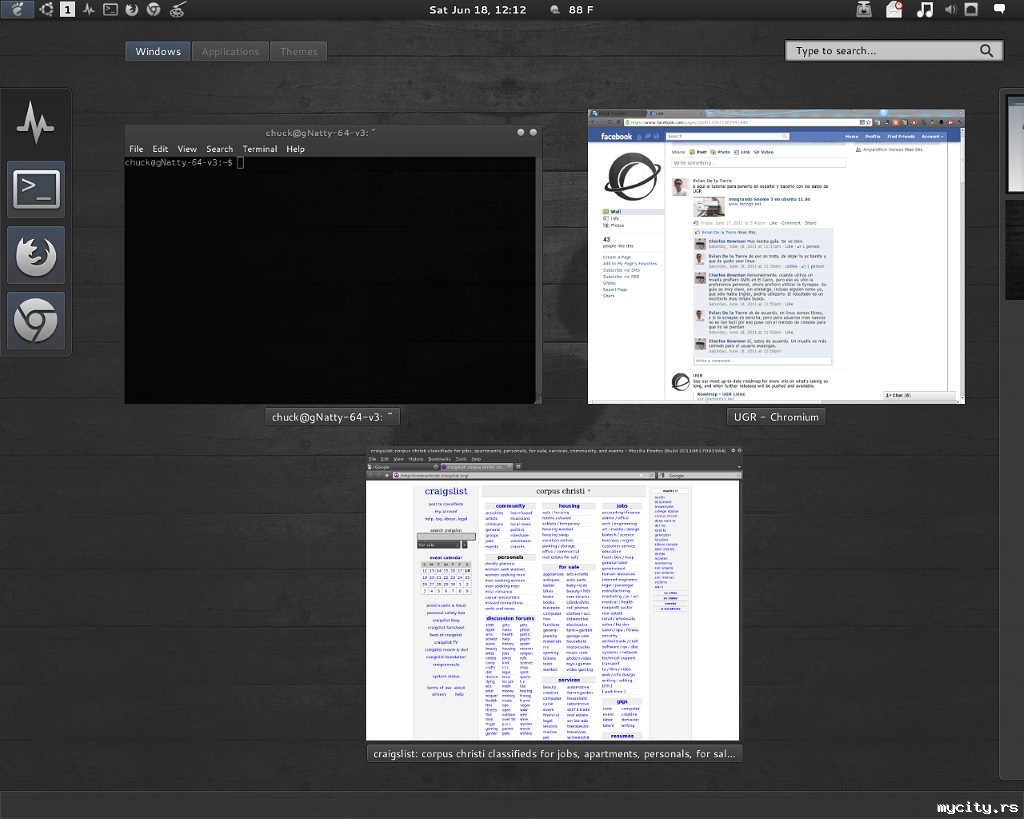Switch to the Themes tab
1024x819 pixels.
(x=299, y=51)
